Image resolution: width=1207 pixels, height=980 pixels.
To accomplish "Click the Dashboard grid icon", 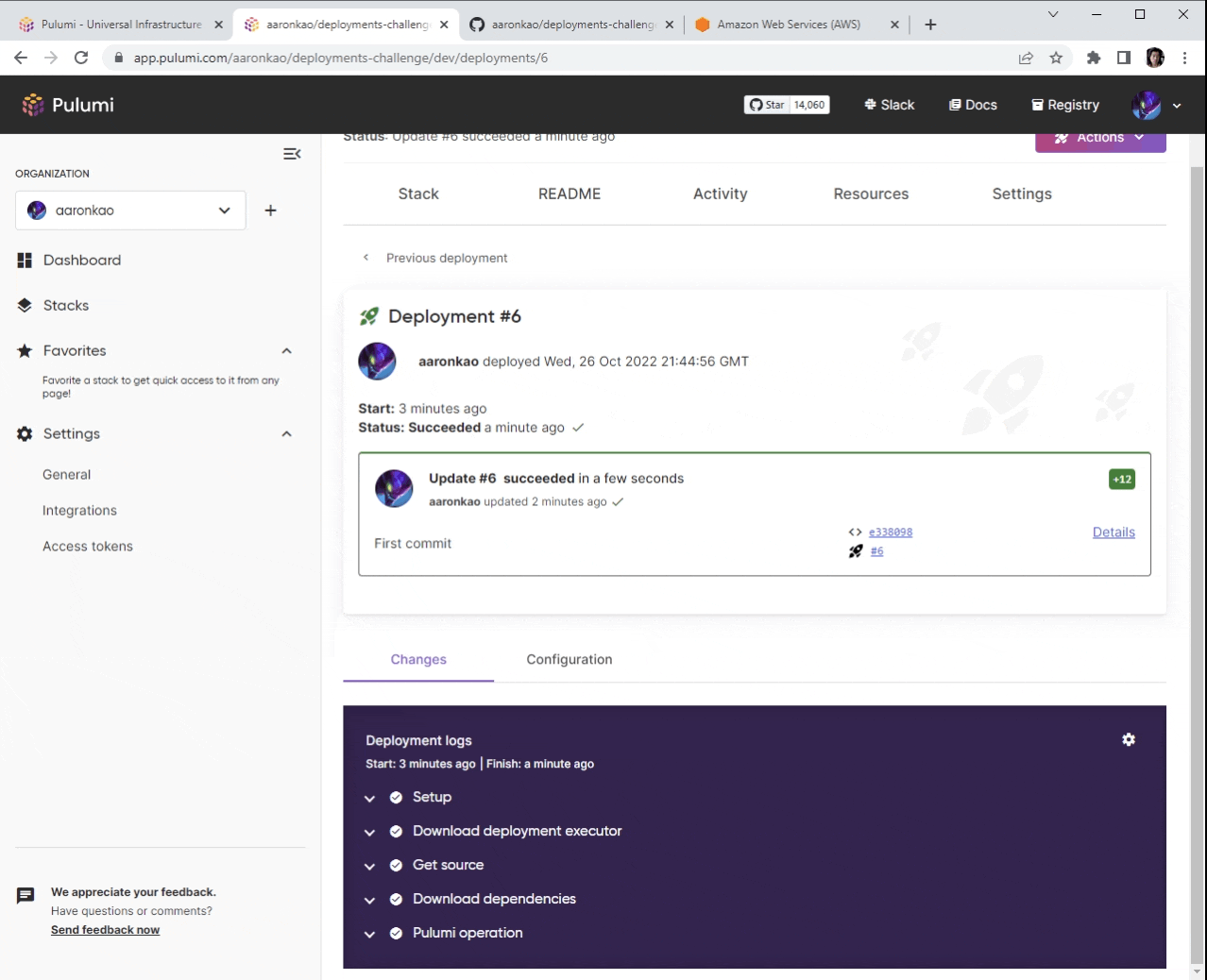I will pyautogui.click(x=25, y=261).
